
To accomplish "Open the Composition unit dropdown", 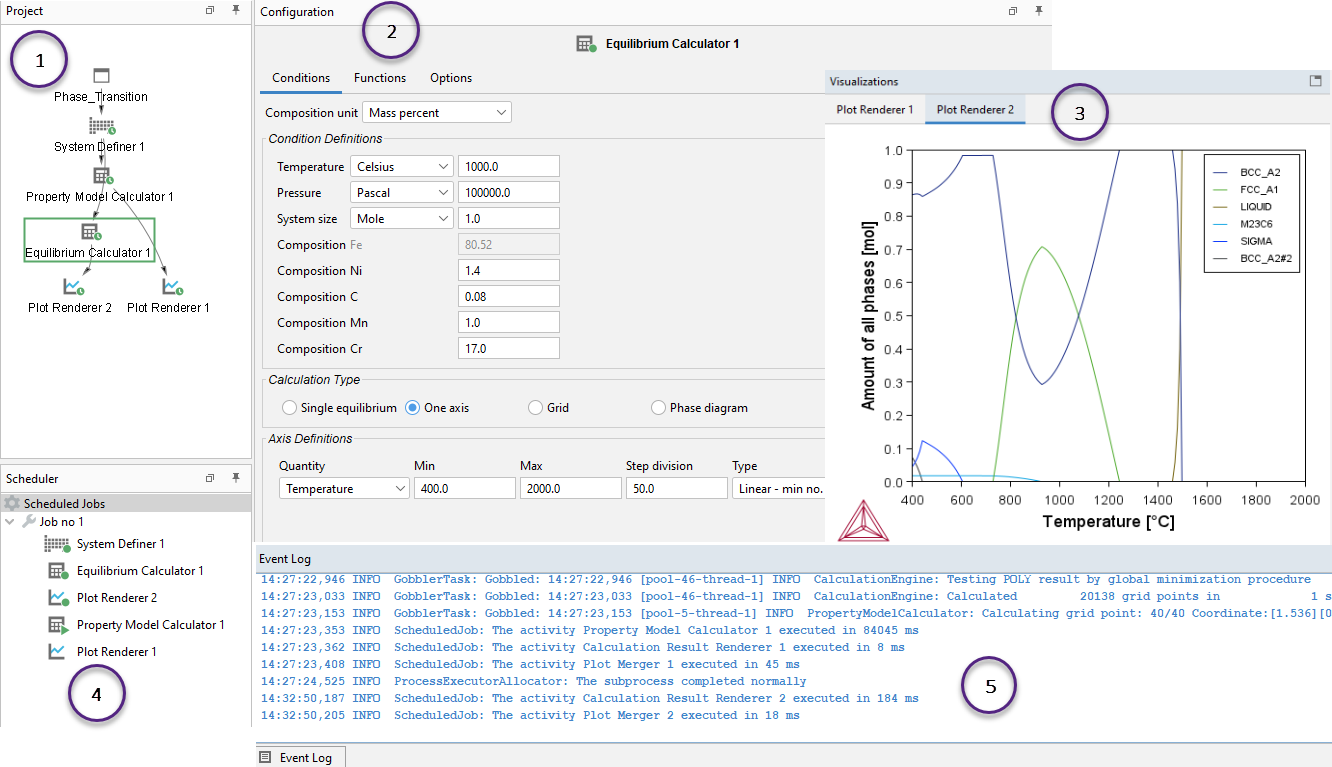I will [437, 112].
